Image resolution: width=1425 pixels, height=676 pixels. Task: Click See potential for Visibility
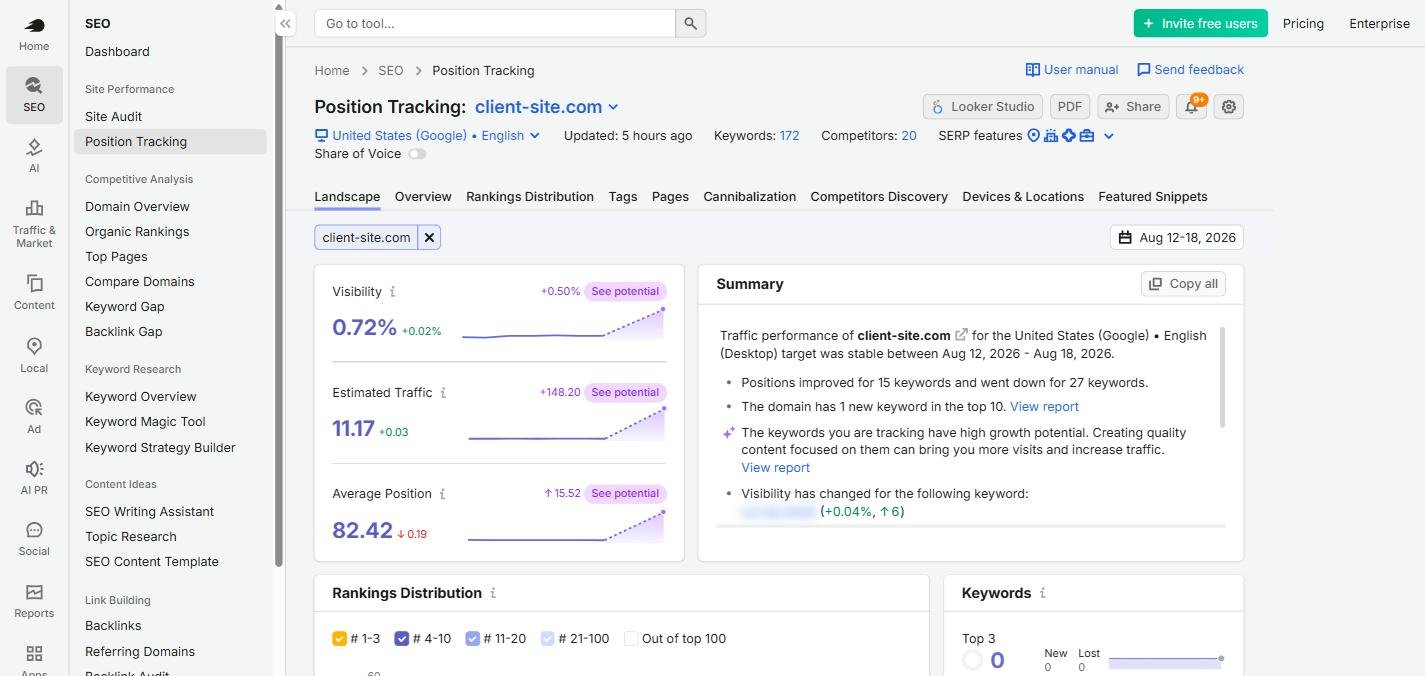click(625, 292)
